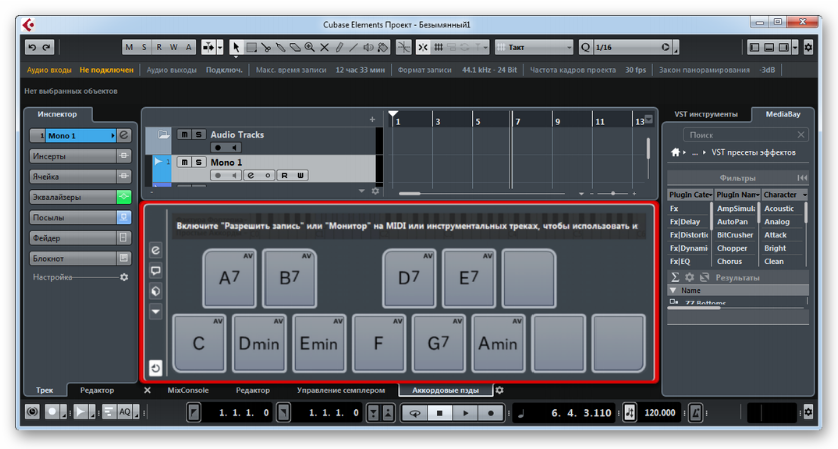Expand the Инсерты inspector section
The width and height of the screenshot is (838, 449).
pyautogui.click(x=73, y=156)
